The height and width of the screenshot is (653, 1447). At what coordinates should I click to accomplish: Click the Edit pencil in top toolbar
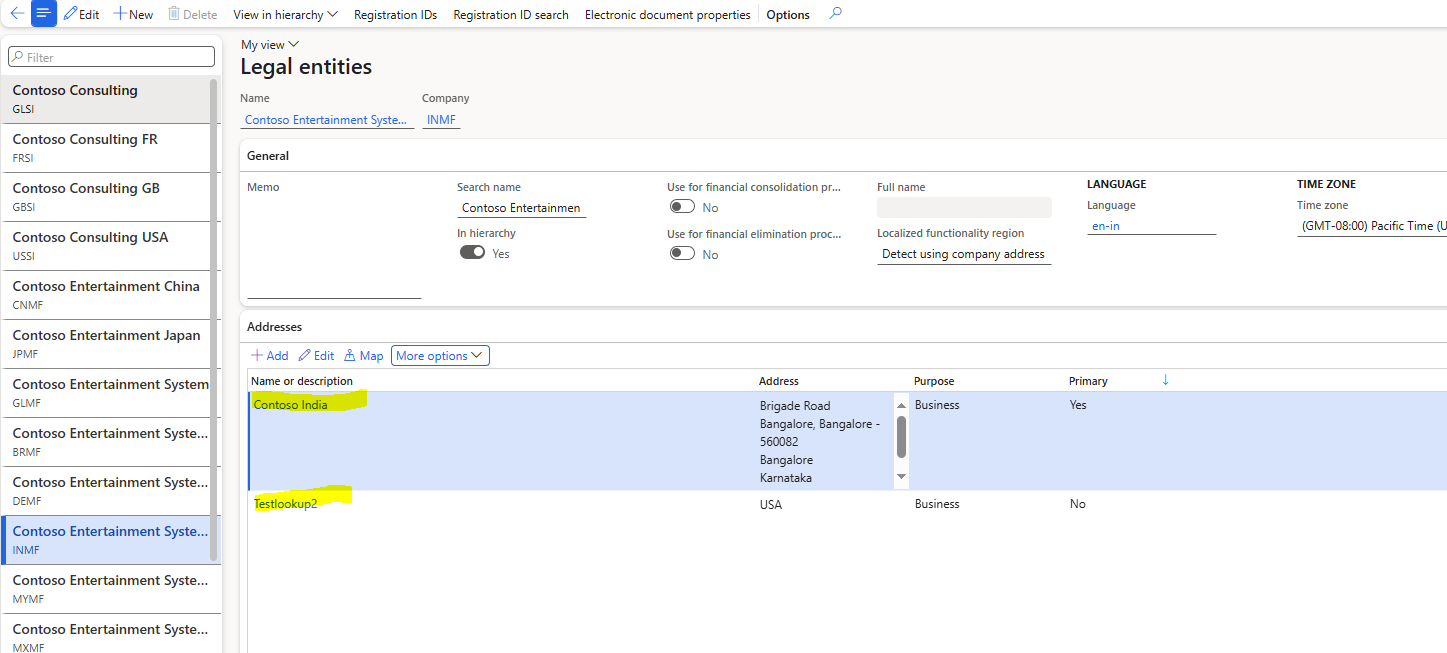coord(81,14)
